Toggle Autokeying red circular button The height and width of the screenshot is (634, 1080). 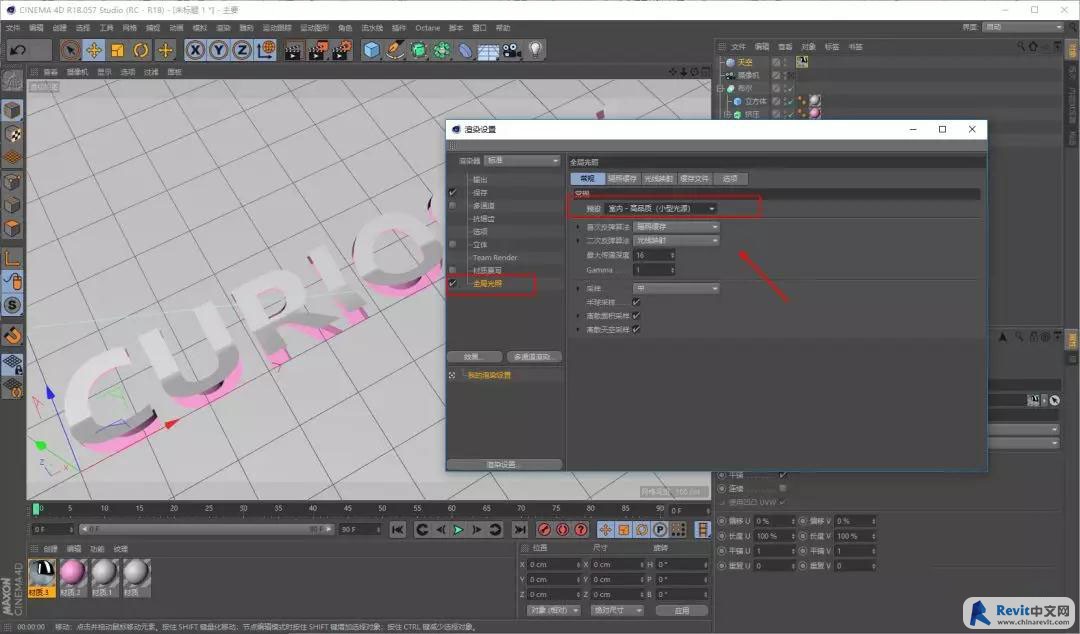(x=563, y=529)
